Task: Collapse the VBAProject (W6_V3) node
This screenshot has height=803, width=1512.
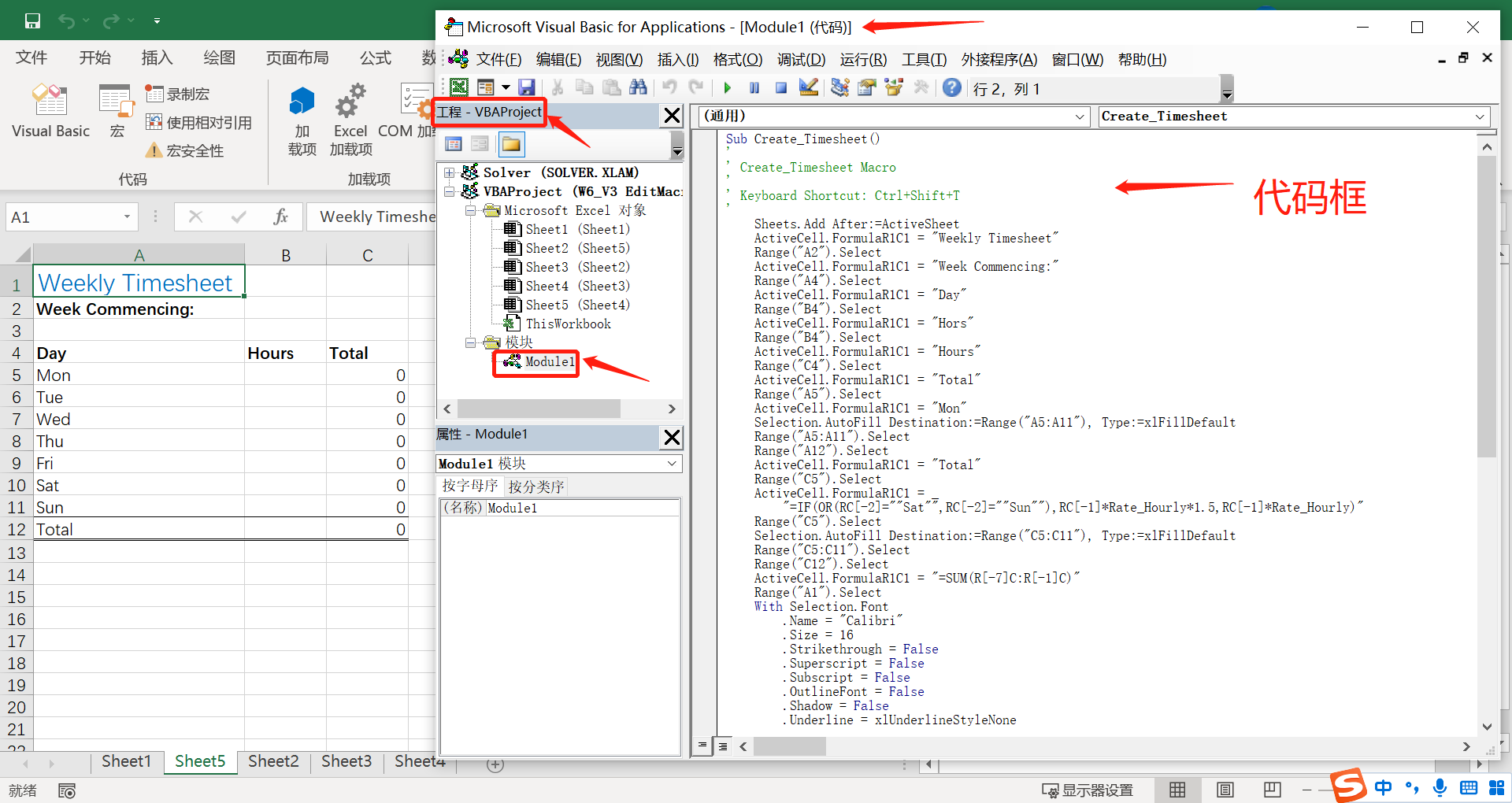Action: click(449, 191)
